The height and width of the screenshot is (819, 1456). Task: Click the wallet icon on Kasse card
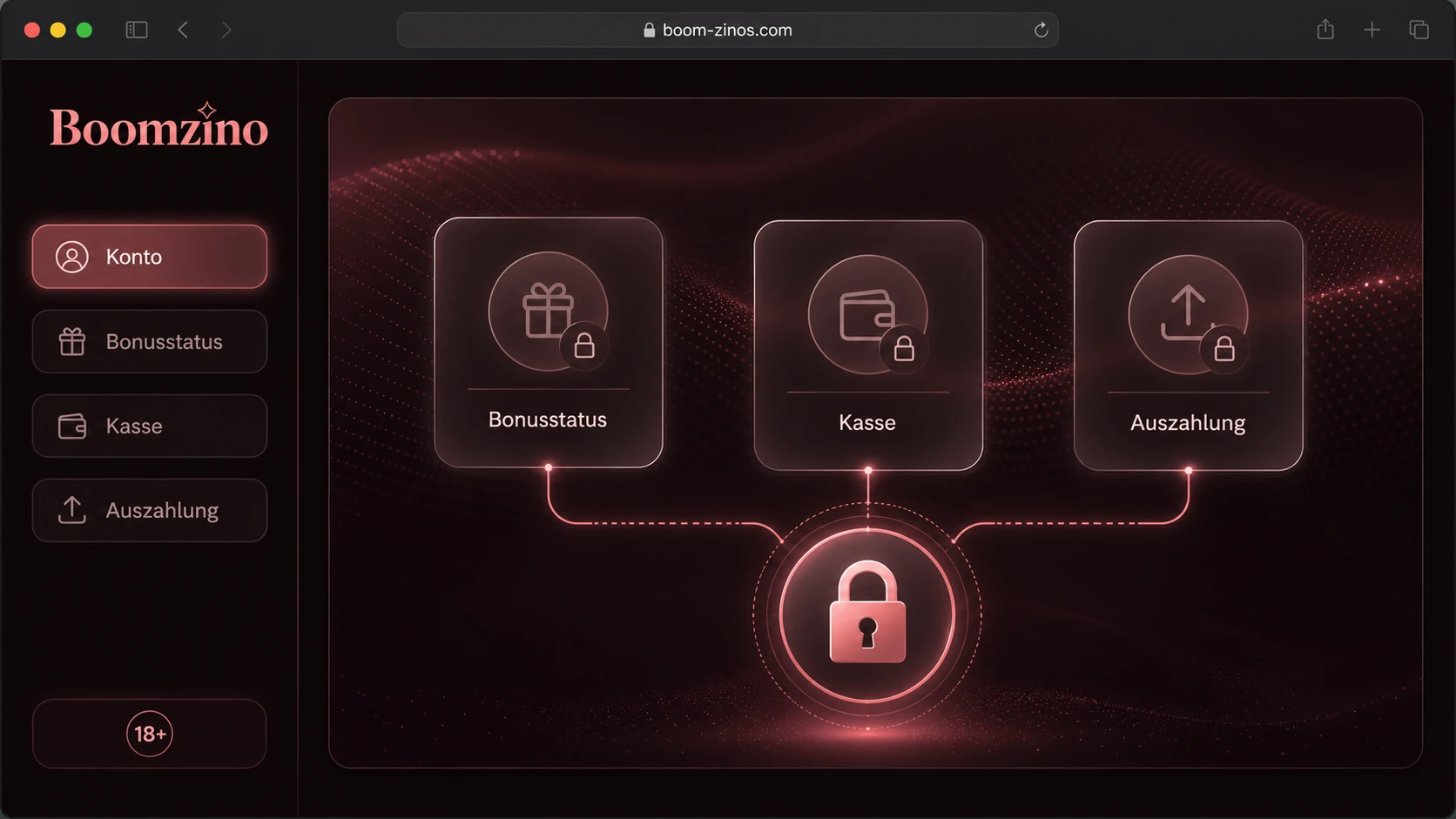866,313
